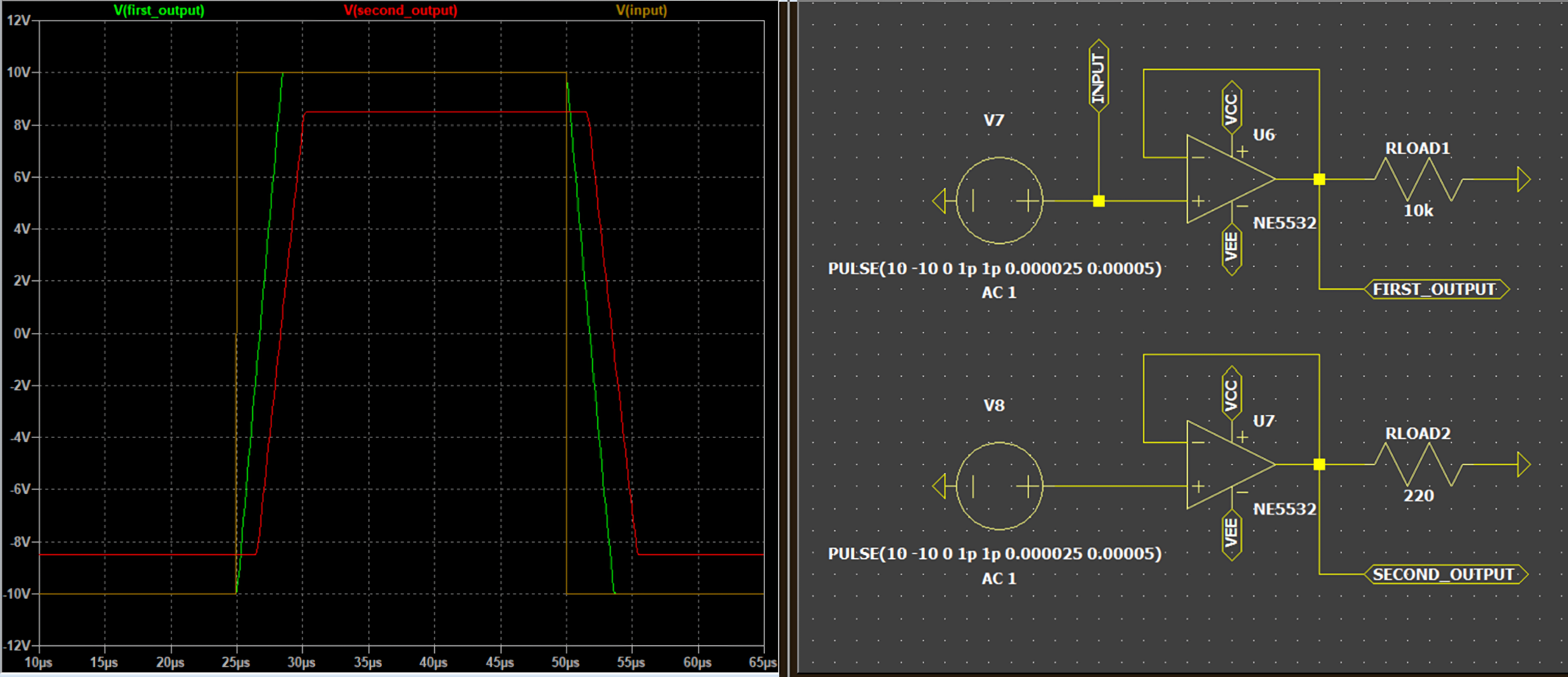Click the RLOAD1 component name
The image size is (1568, 677).
[x=1418, y=148]
